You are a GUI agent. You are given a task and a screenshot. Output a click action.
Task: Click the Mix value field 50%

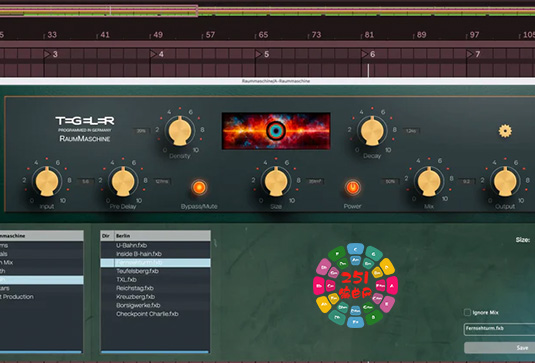click(x=390, y=182)
